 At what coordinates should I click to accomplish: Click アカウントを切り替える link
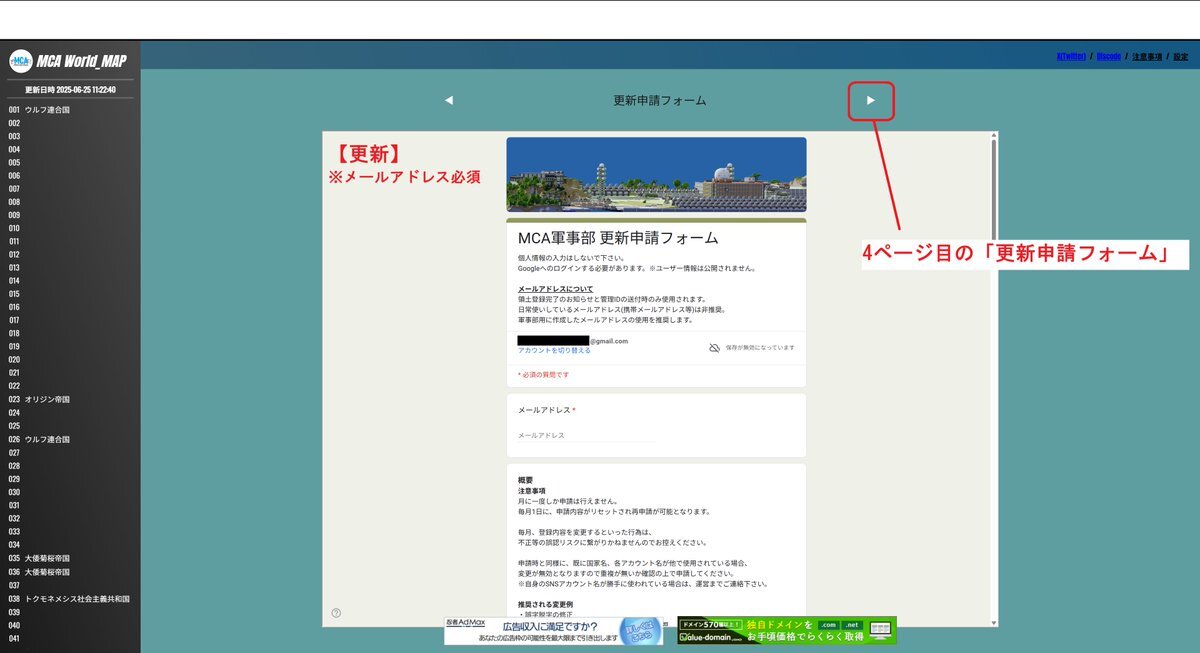(554, 351)
